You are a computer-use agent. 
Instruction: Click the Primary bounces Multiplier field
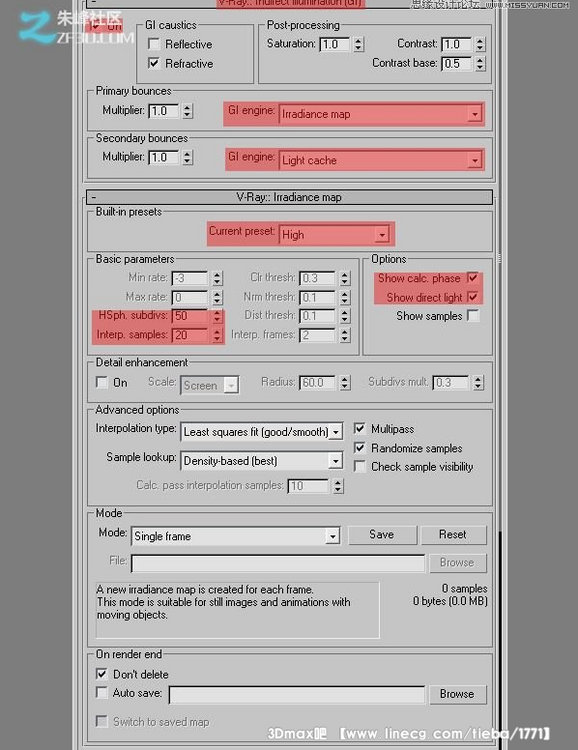pos(164,111)
